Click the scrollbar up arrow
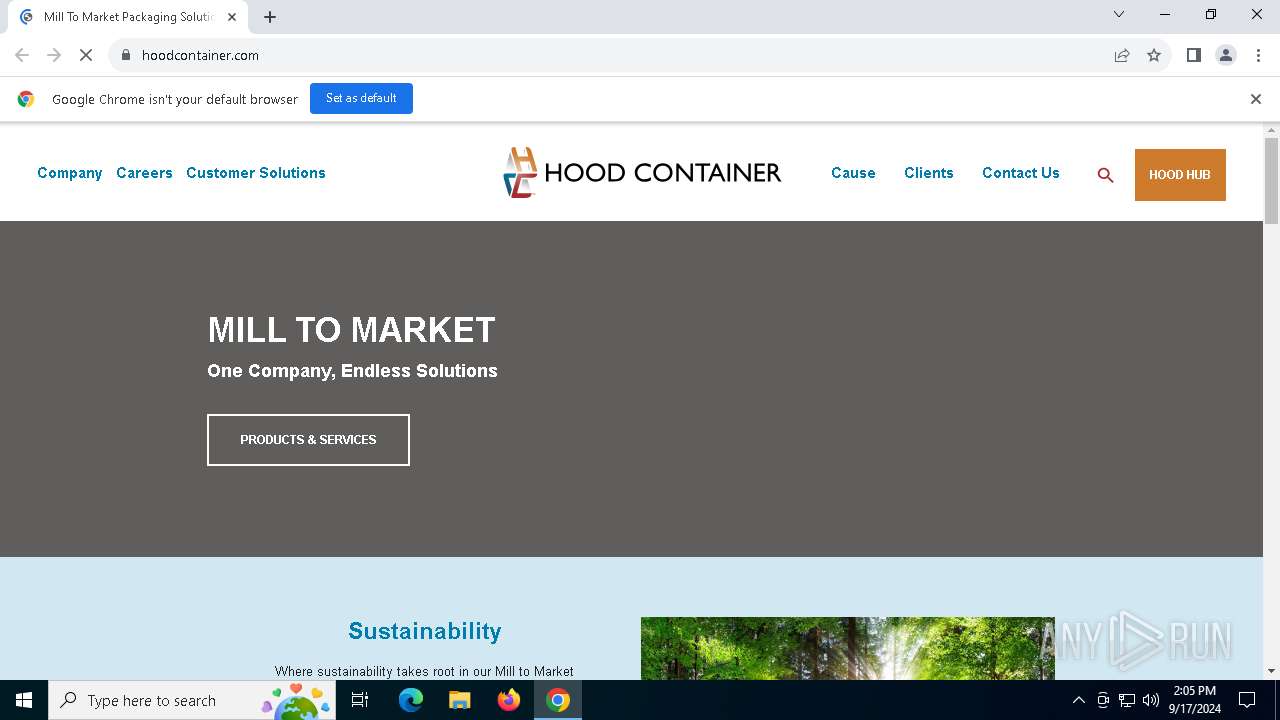The image size is (1280, 720). click(1272, 130)
